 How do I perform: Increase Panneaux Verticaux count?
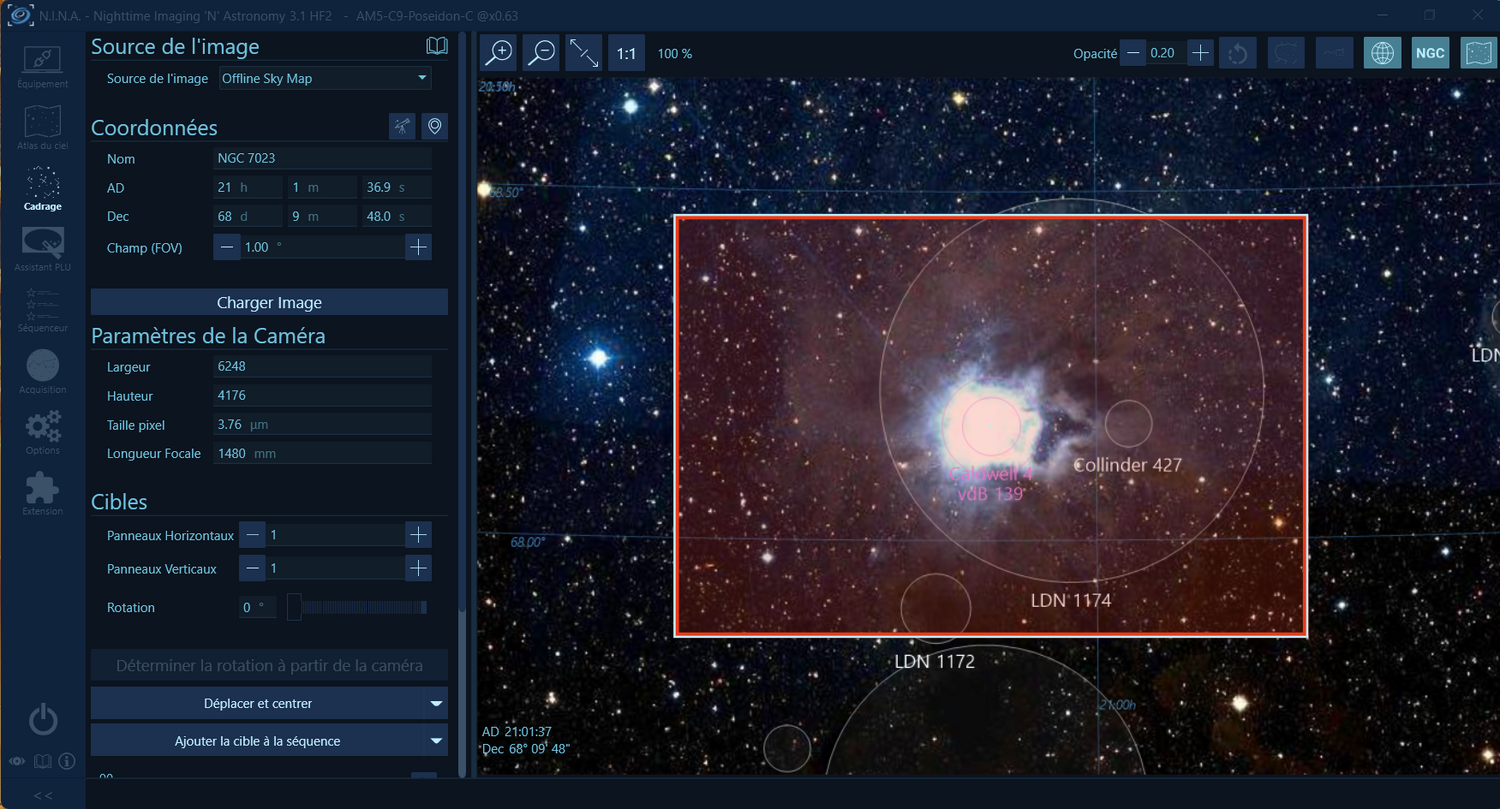418,568
